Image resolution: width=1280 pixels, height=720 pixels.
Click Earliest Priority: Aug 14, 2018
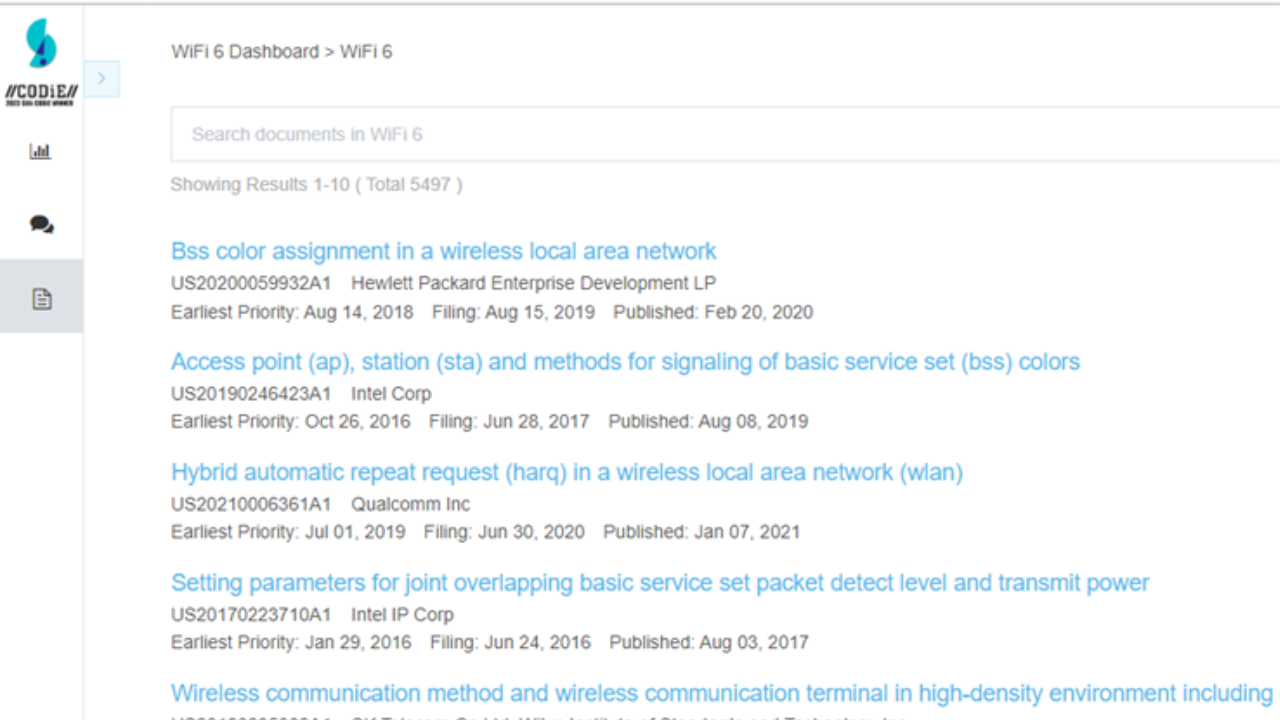pos(292,312)
